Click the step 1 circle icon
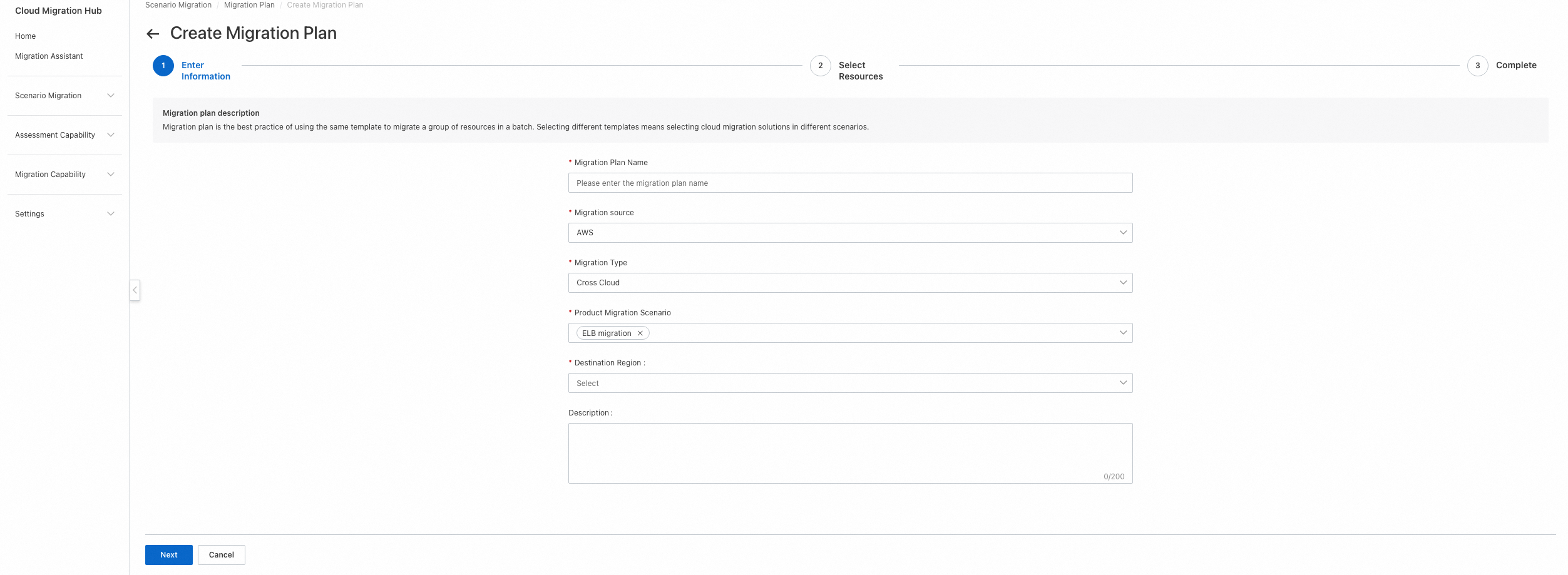 tap(163, 66)
